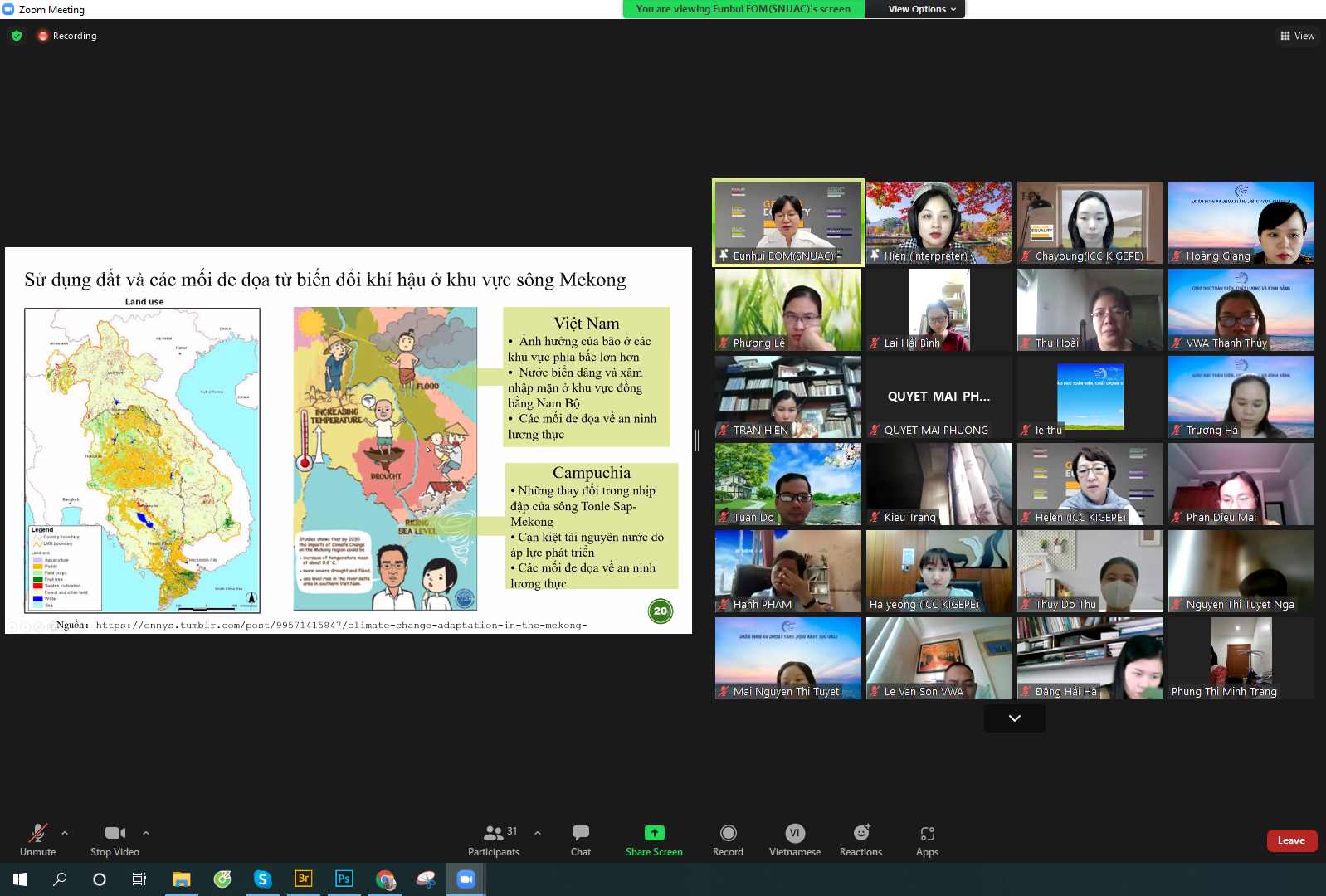Click the green encryption shield icon
Viewport: 1326px width, 896px height.
[x=17, y=36]
